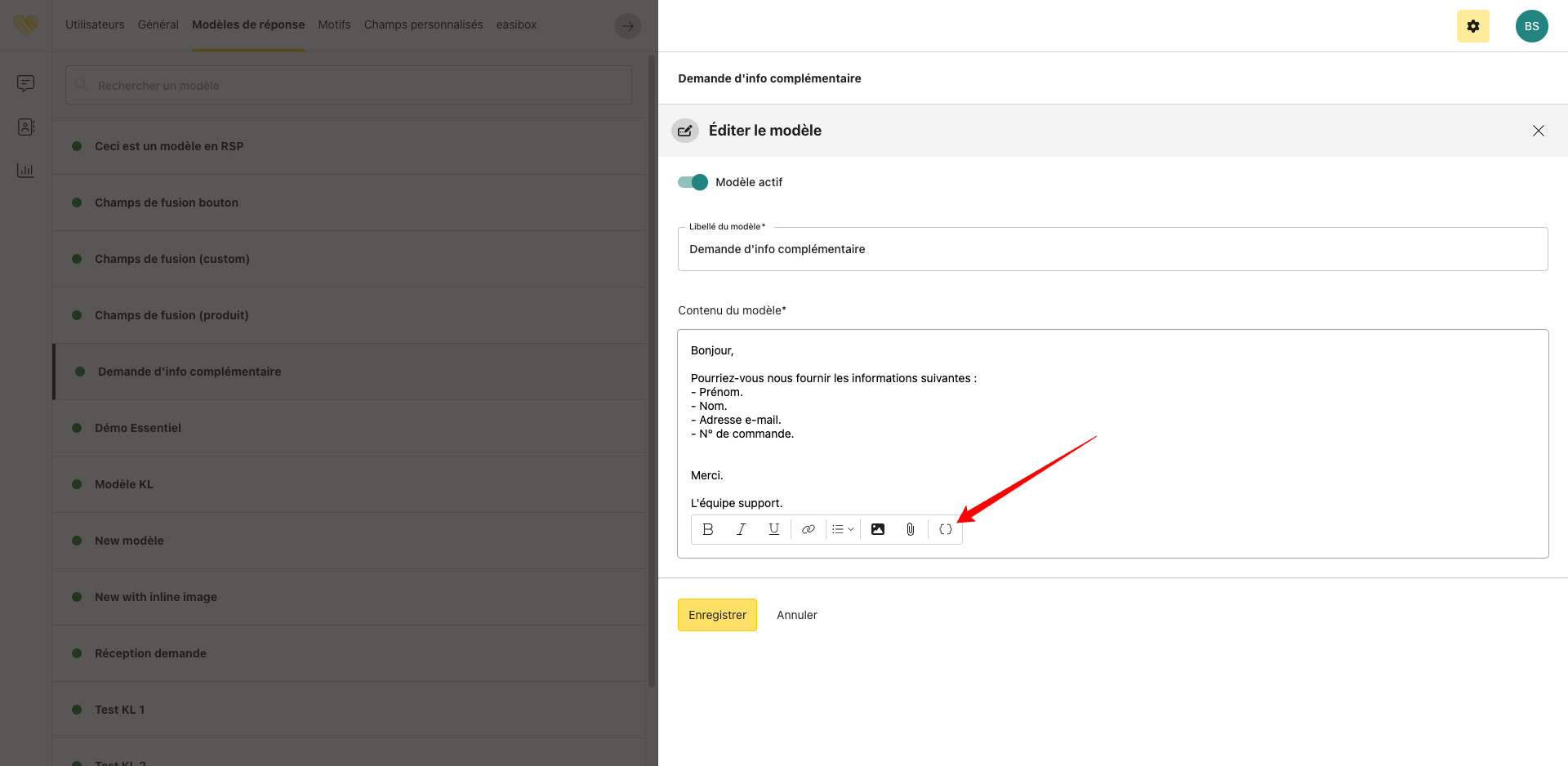
Task: Open the list style dropdown
Action: (843, 529)
